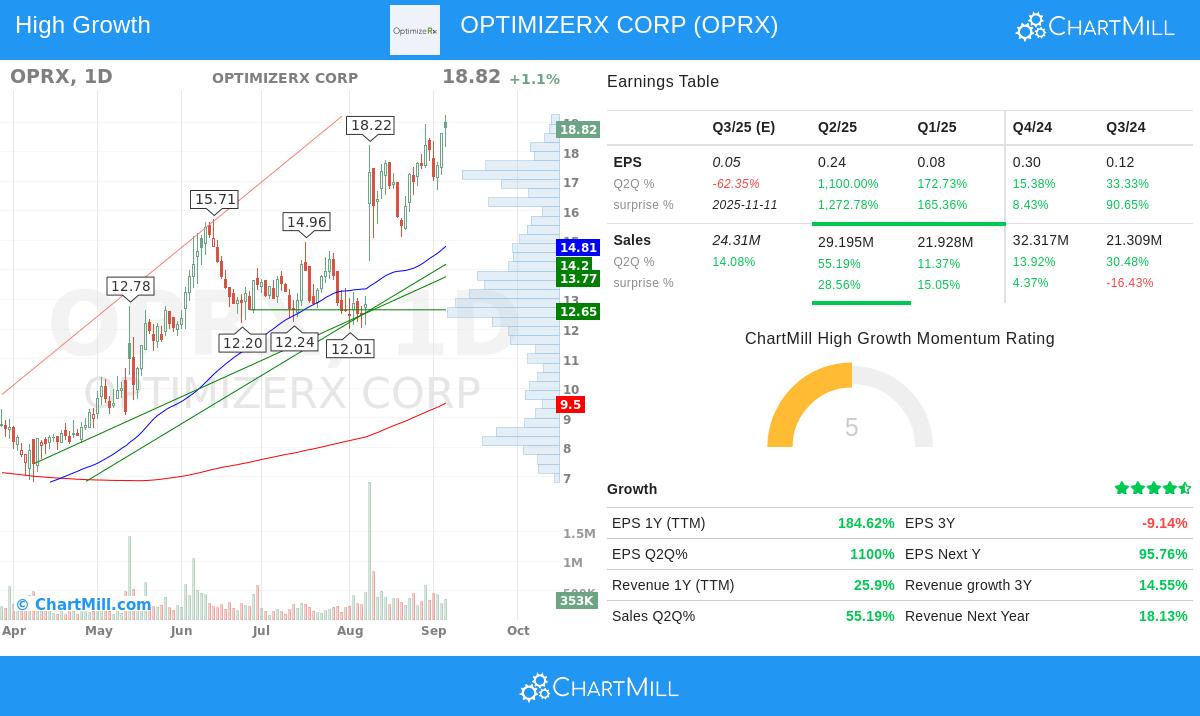Click the 353K volume tag
Viewport: 1200px width, 716px height.
click(x=576, y=600)
